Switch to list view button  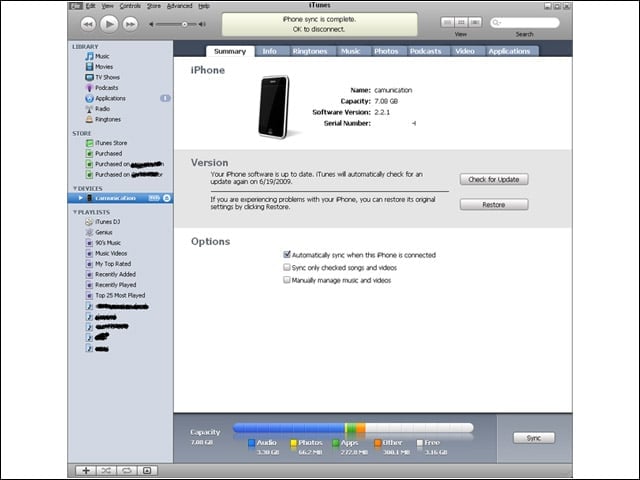447,22
